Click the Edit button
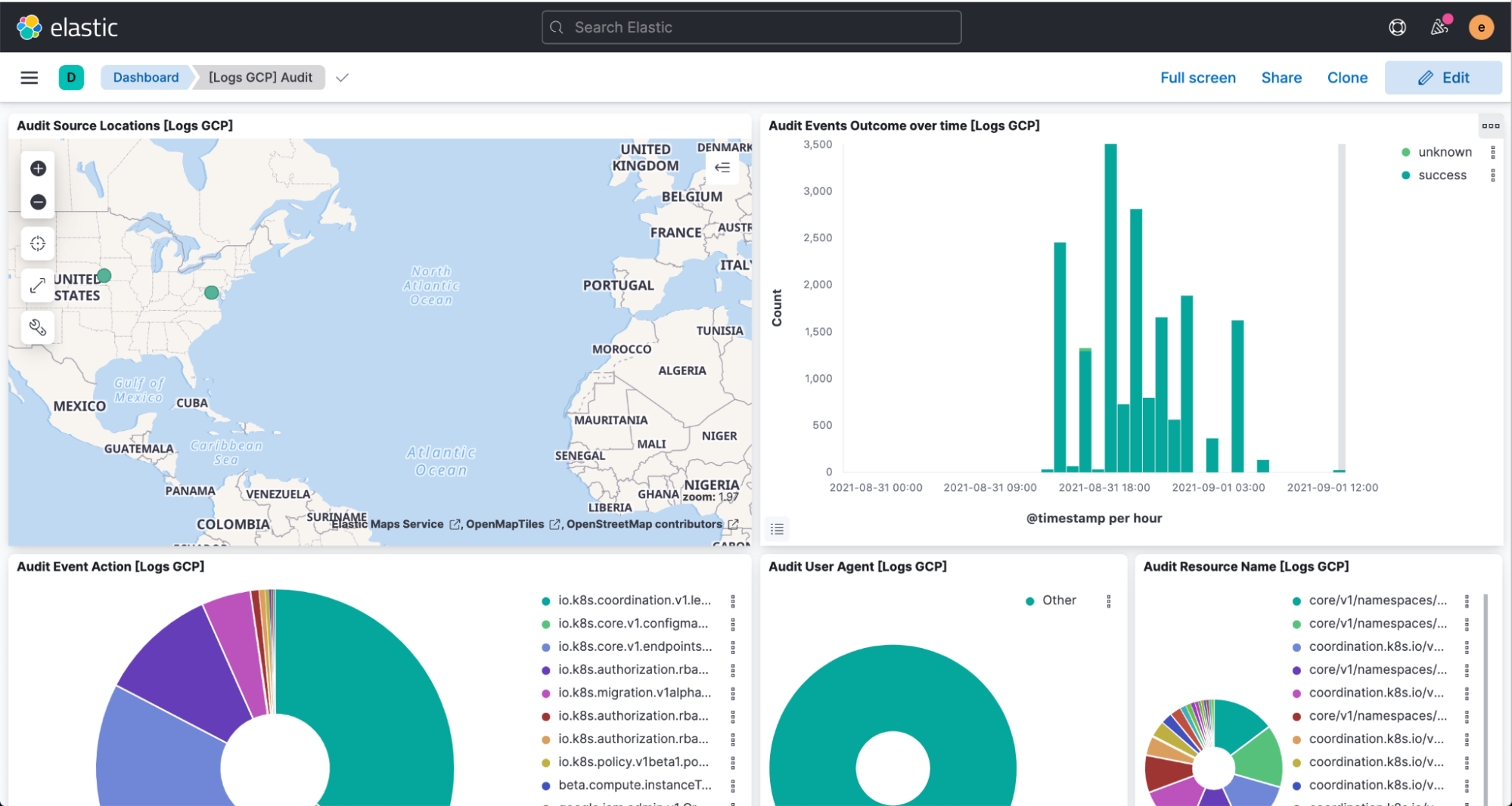This screenshot has height=806, width=1512. coord(1443,77)
